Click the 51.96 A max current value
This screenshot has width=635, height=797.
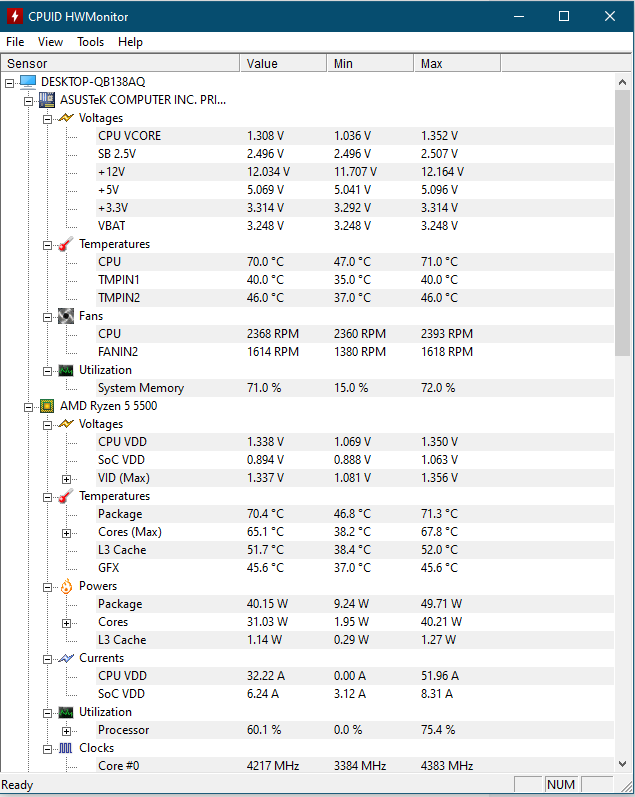pos(440,676)
